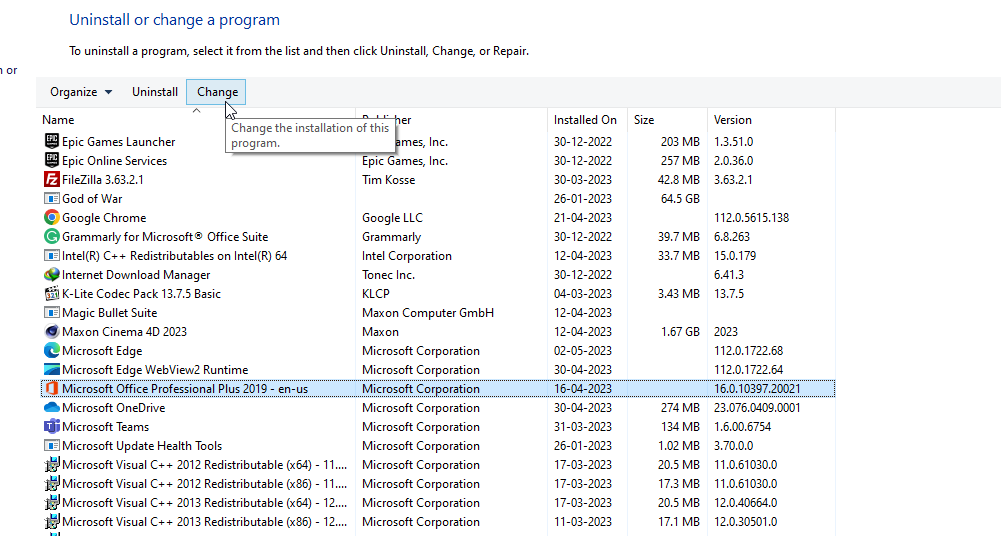The image size is (1001, 536).
Task: Click the Internet Download Manager icon
Action: point(52,274)
